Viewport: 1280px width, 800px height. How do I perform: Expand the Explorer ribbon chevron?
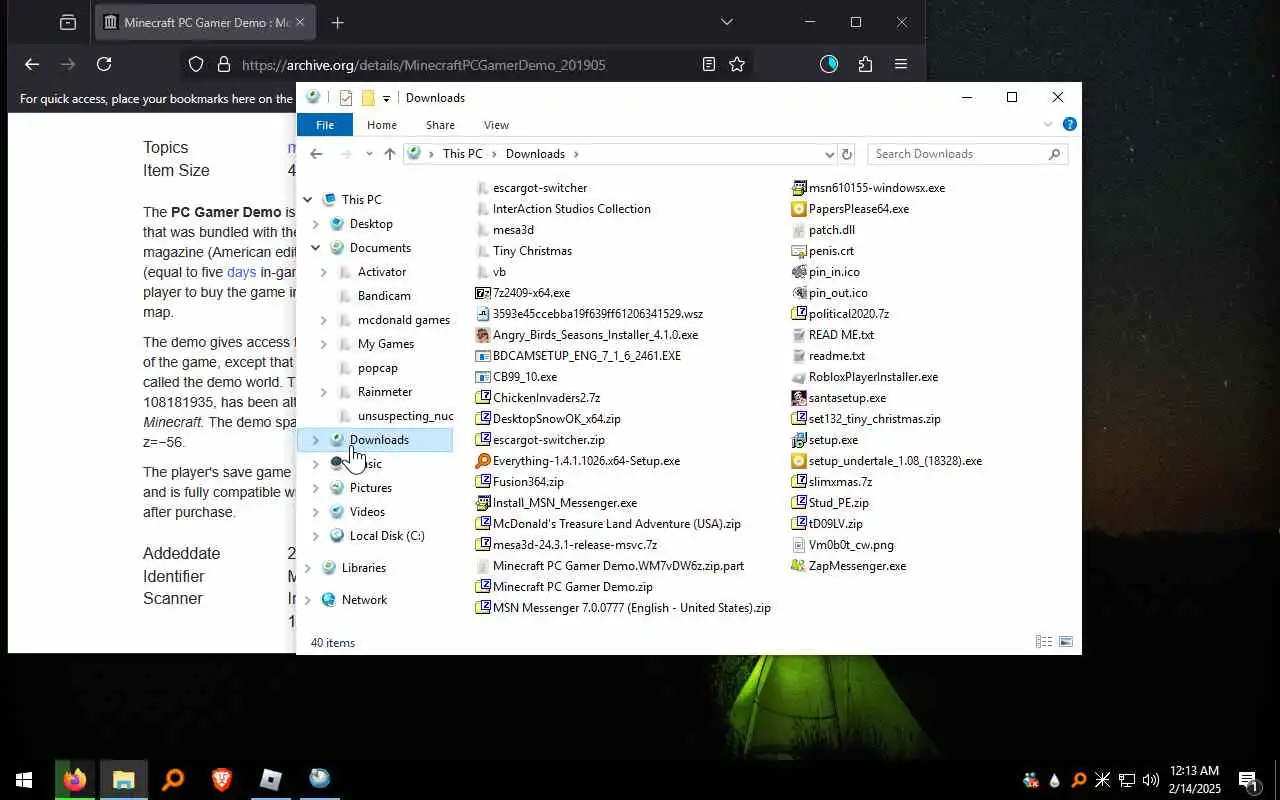1048,125
